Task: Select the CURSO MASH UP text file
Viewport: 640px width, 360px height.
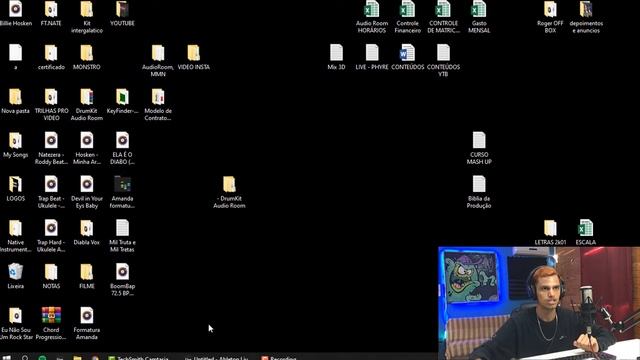Action: [479, 140]
